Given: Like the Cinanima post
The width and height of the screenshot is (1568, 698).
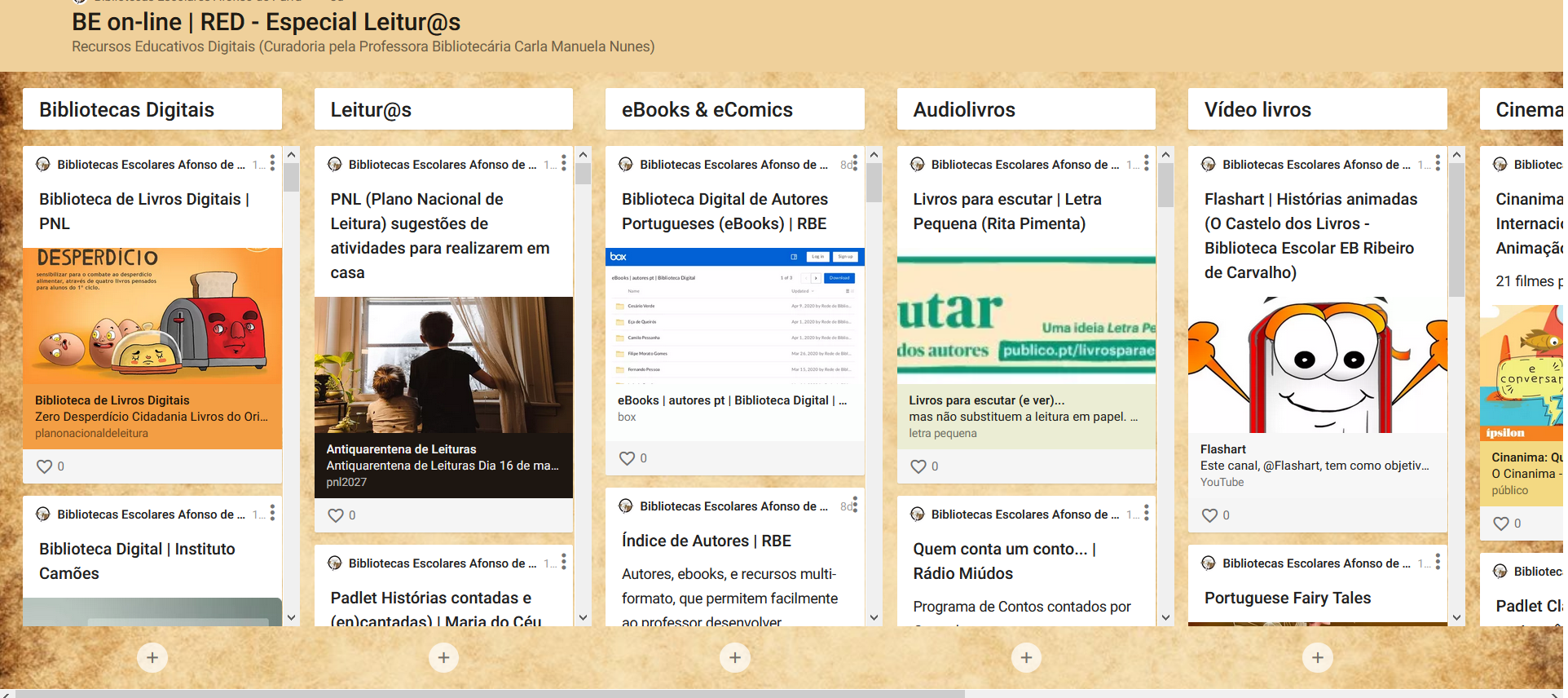Looking at the screenshot, I should (1500, 523).
